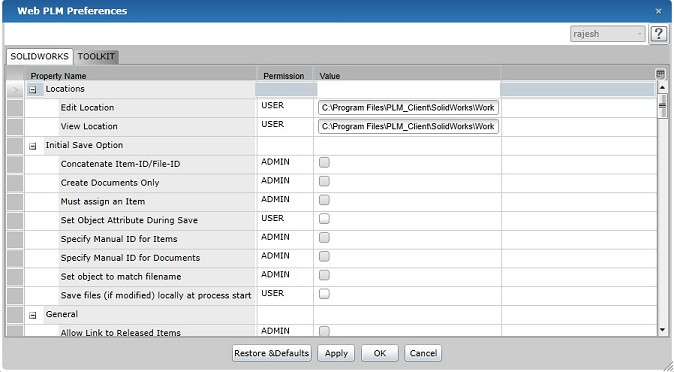The height and width of the screenshot is (372, 674).
Task: Collapse the Locations group
Action: pos(33,90)
